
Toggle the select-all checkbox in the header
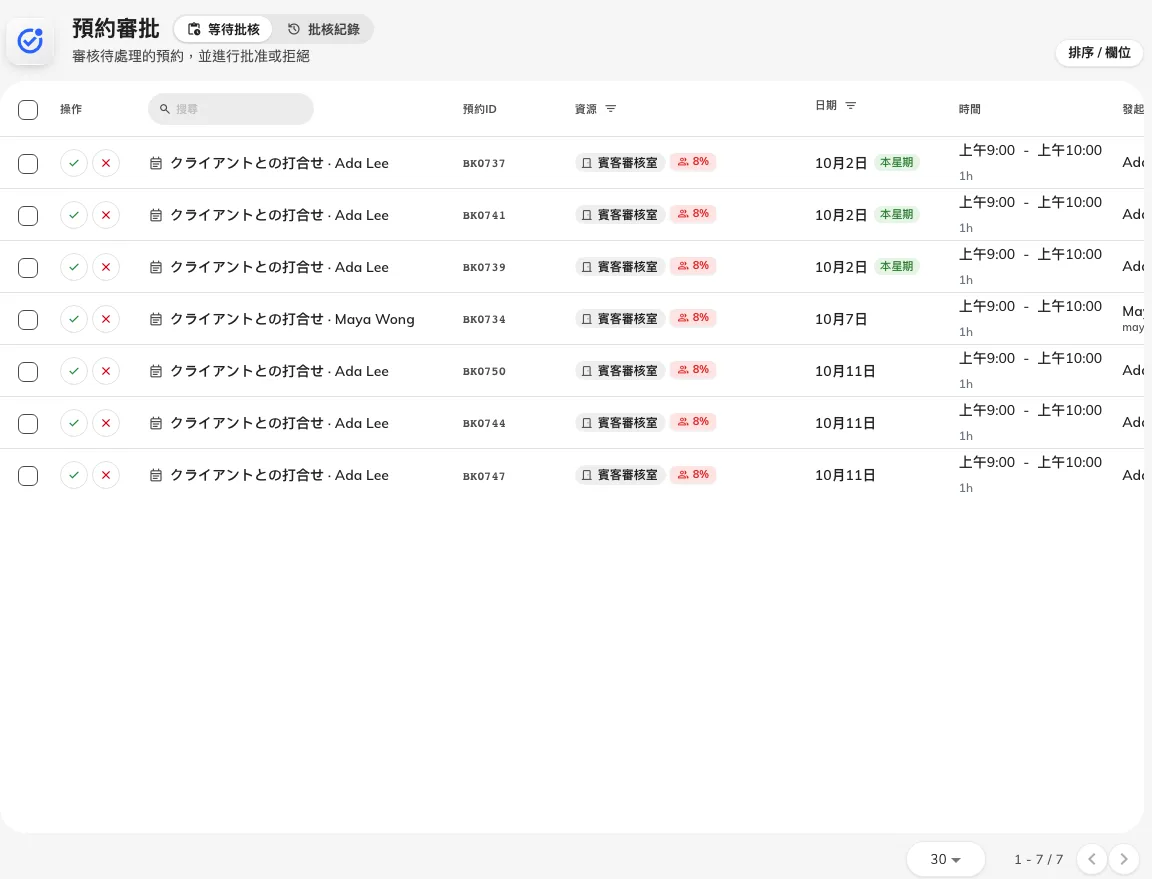coord(28,110)
